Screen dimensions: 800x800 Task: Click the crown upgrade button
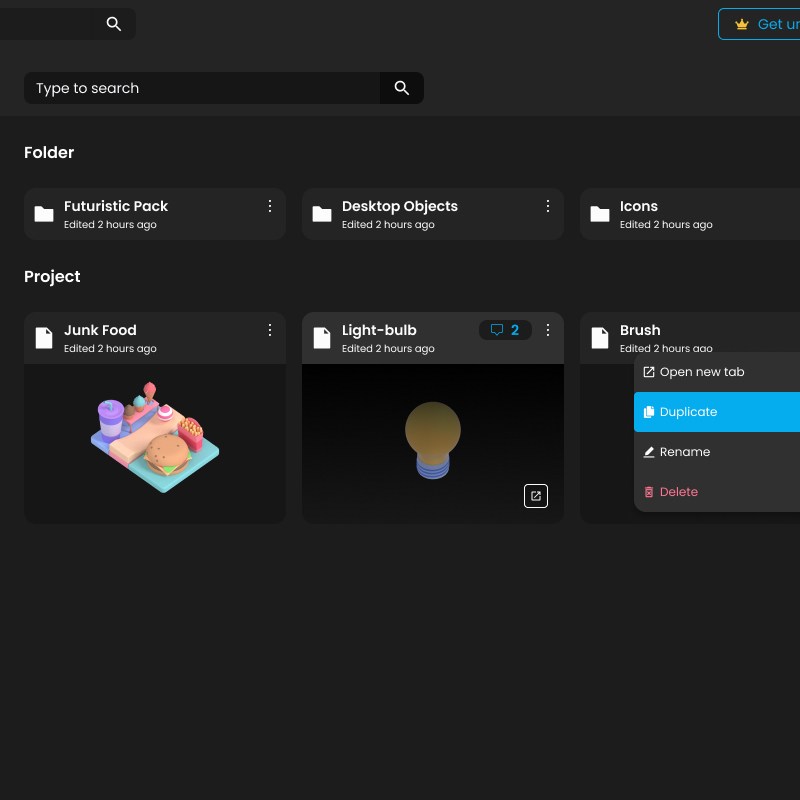click(x=760, y=24)
